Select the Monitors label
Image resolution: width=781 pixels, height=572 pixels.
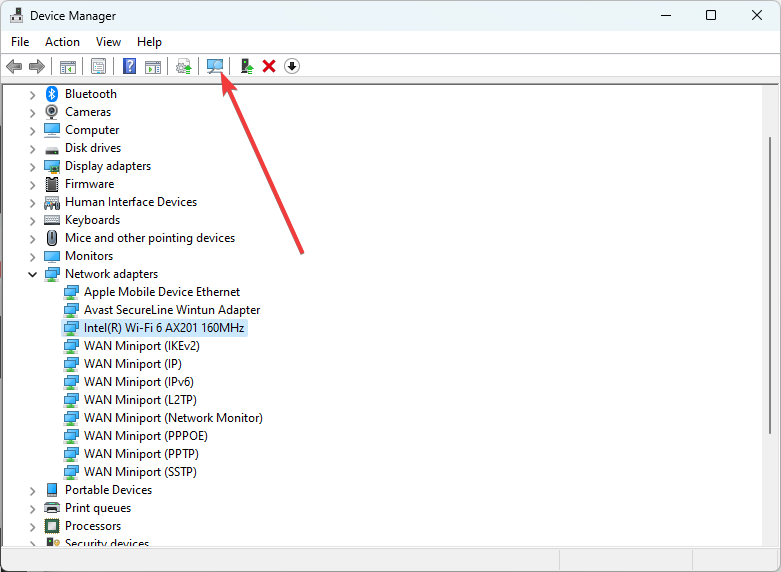pyautogui.click(x=89, y=256)
